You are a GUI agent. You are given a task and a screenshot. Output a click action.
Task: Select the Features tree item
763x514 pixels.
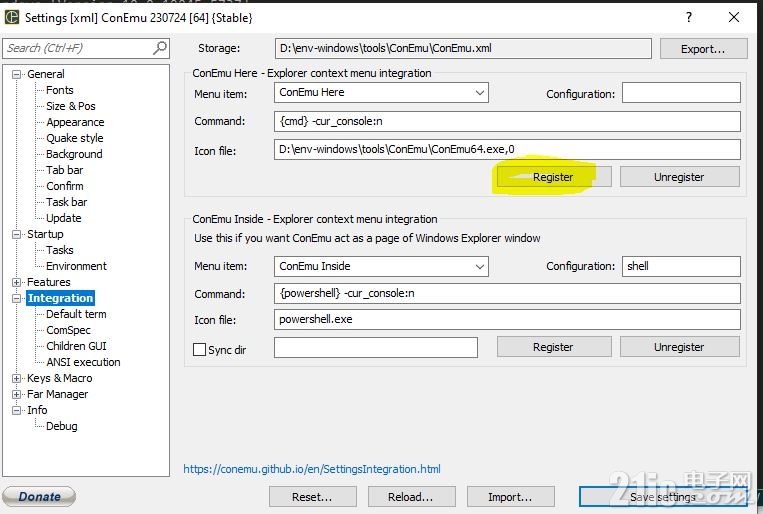click(48, 282)
